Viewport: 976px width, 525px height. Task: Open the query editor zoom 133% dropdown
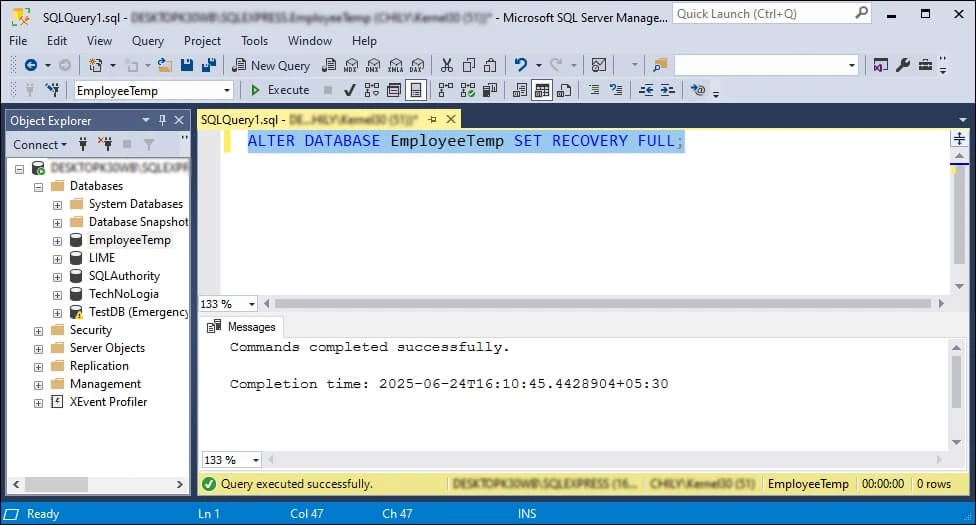(251, 304)
